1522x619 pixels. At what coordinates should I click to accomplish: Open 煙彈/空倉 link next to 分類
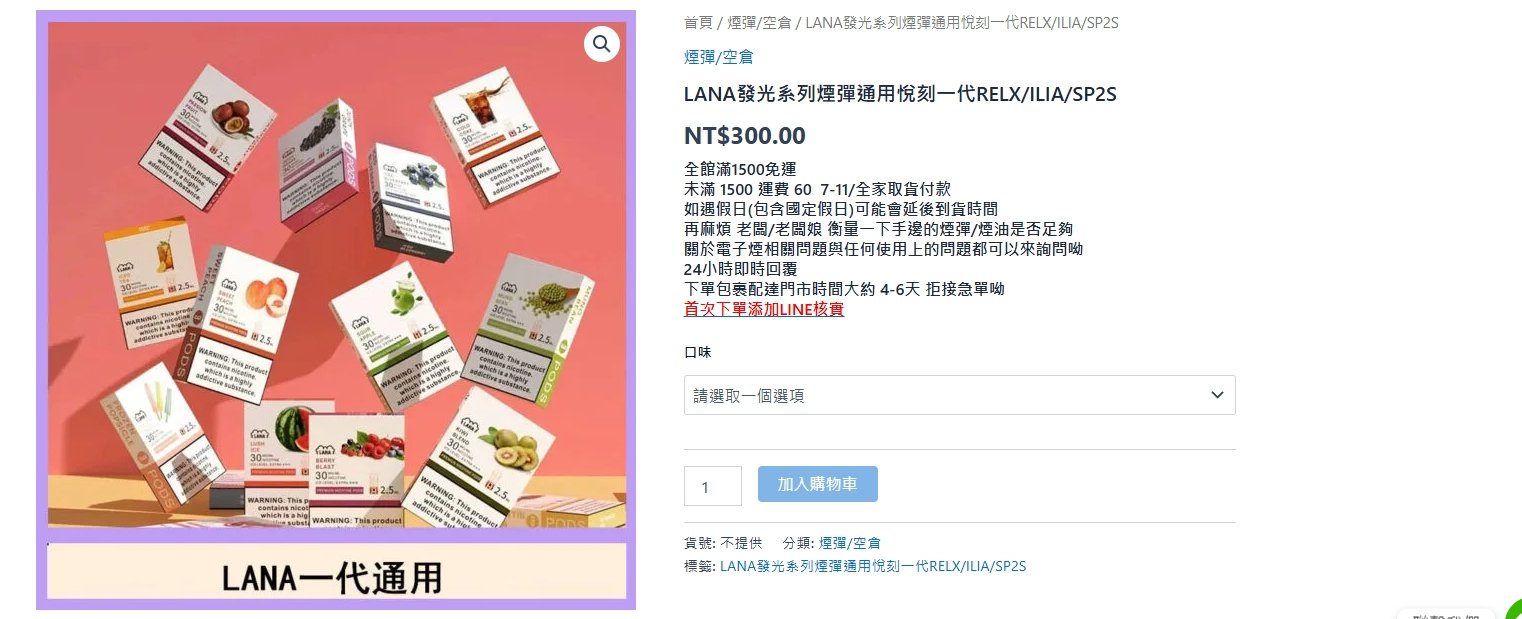[850, 543]
